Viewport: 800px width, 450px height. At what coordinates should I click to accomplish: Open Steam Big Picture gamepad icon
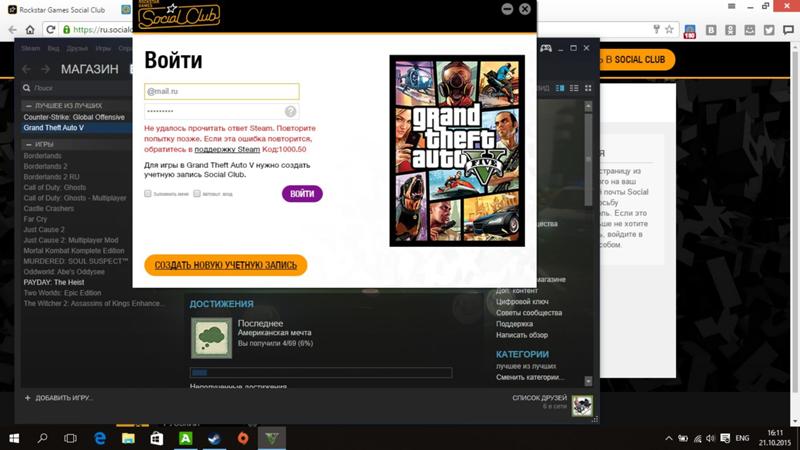tap(546, 48)
